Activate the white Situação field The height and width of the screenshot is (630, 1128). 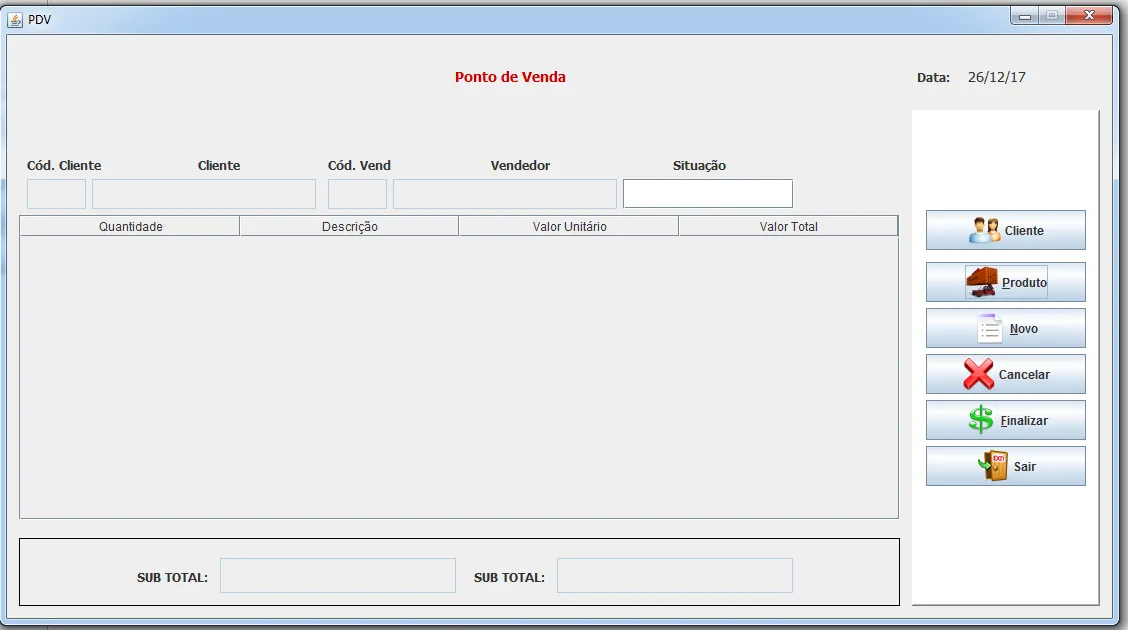(708, 194)
